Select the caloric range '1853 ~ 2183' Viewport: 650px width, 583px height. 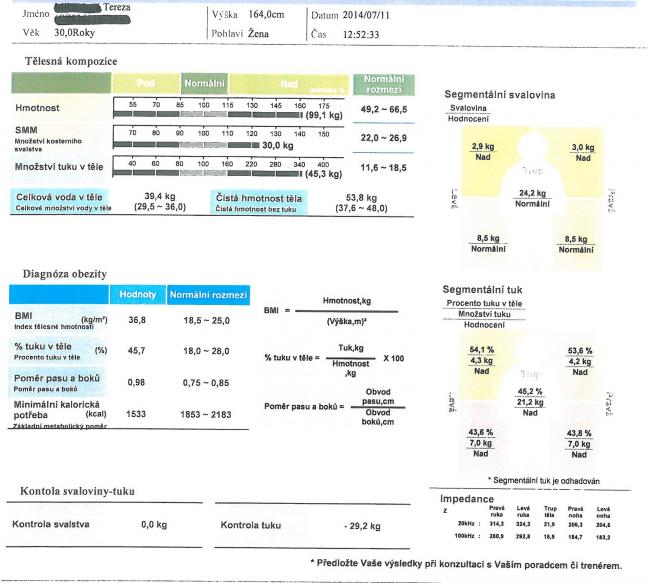[206, 414]
